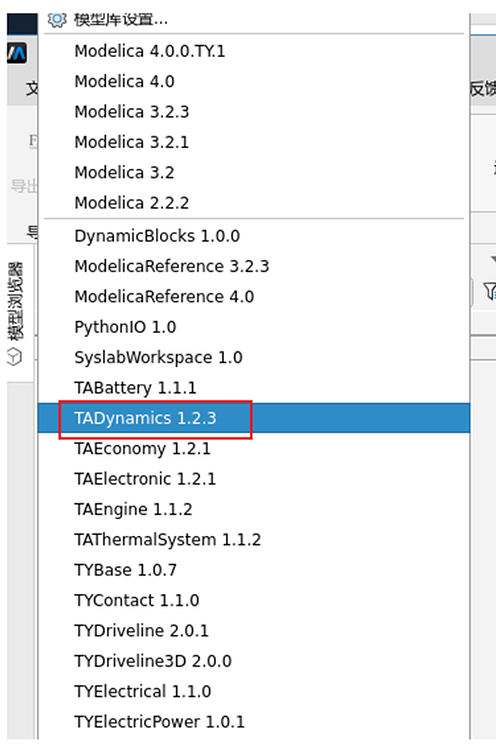Load TYBase 1.0.7 library
This screenshot has height=750, width=496.
254,570
